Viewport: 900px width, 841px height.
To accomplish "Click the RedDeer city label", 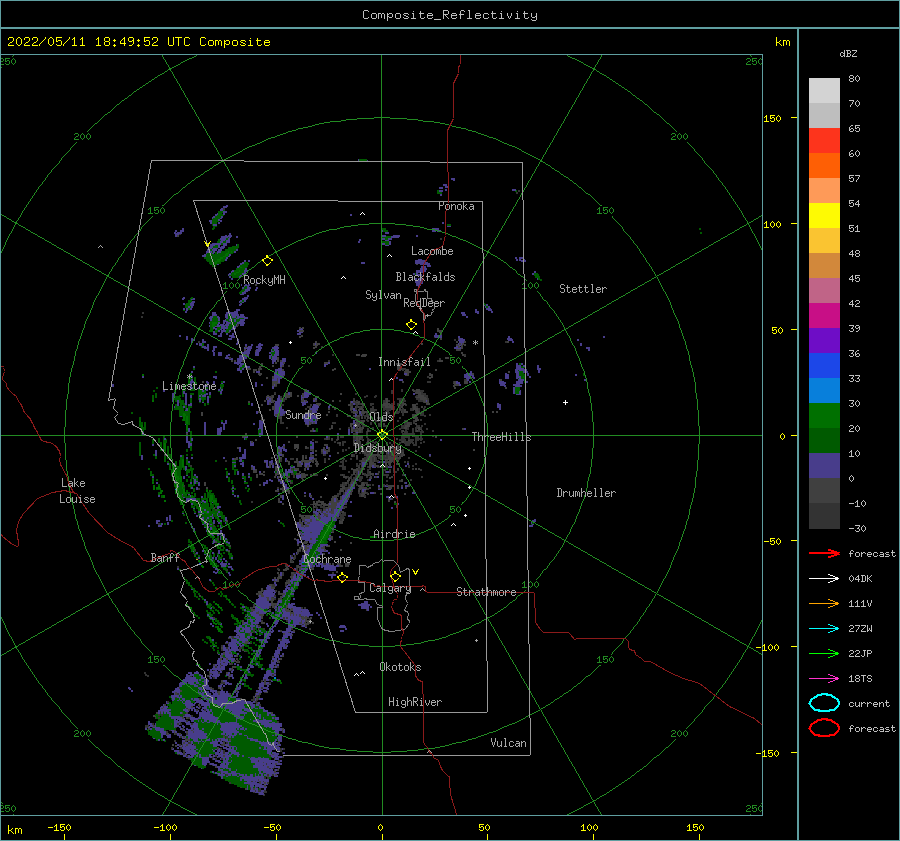I will (x=424, y=303).
